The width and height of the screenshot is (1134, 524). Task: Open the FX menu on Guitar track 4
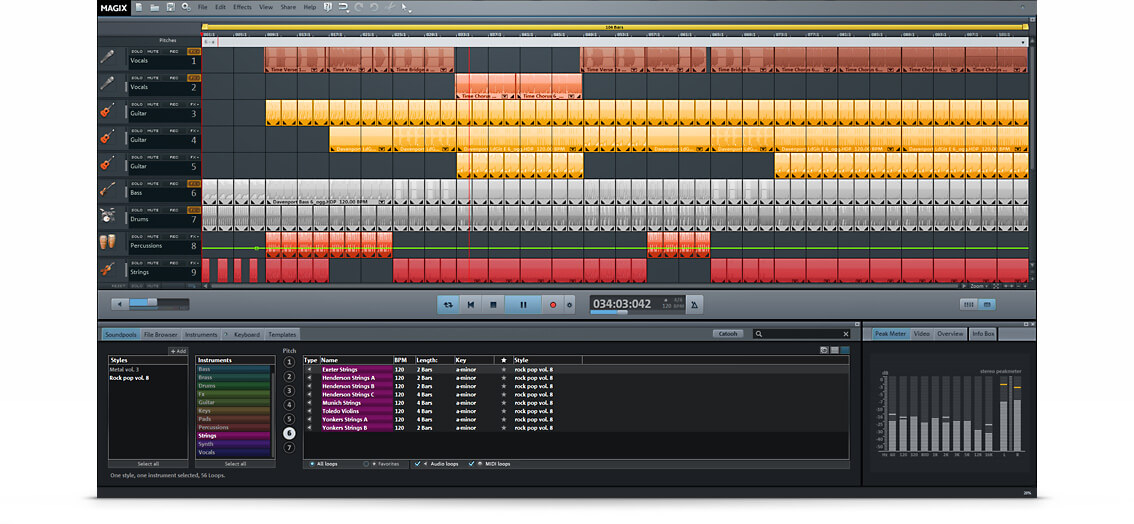(x=193, y=131)
